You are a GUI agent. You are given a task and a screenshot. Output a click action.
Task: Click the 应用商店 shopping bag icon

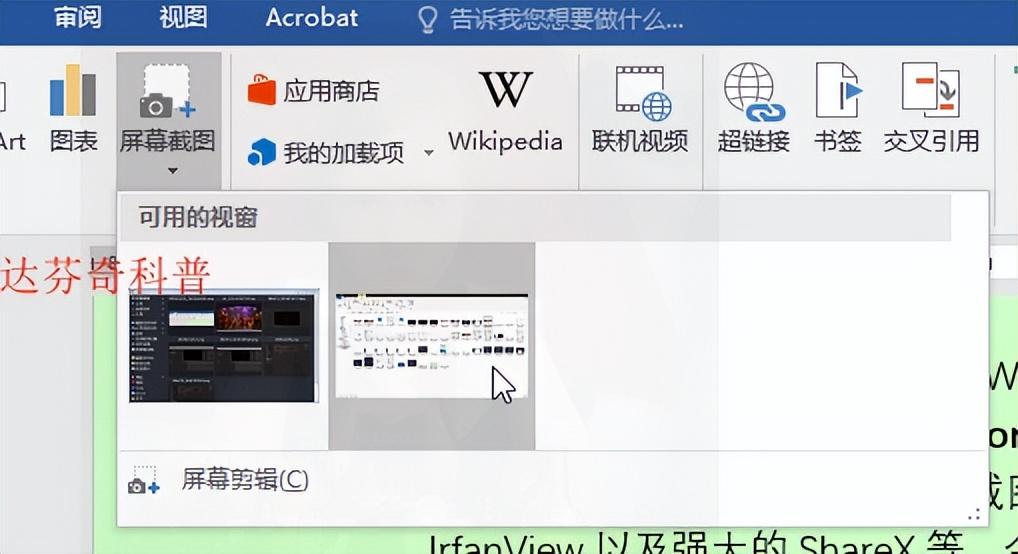tap(262, 90)
